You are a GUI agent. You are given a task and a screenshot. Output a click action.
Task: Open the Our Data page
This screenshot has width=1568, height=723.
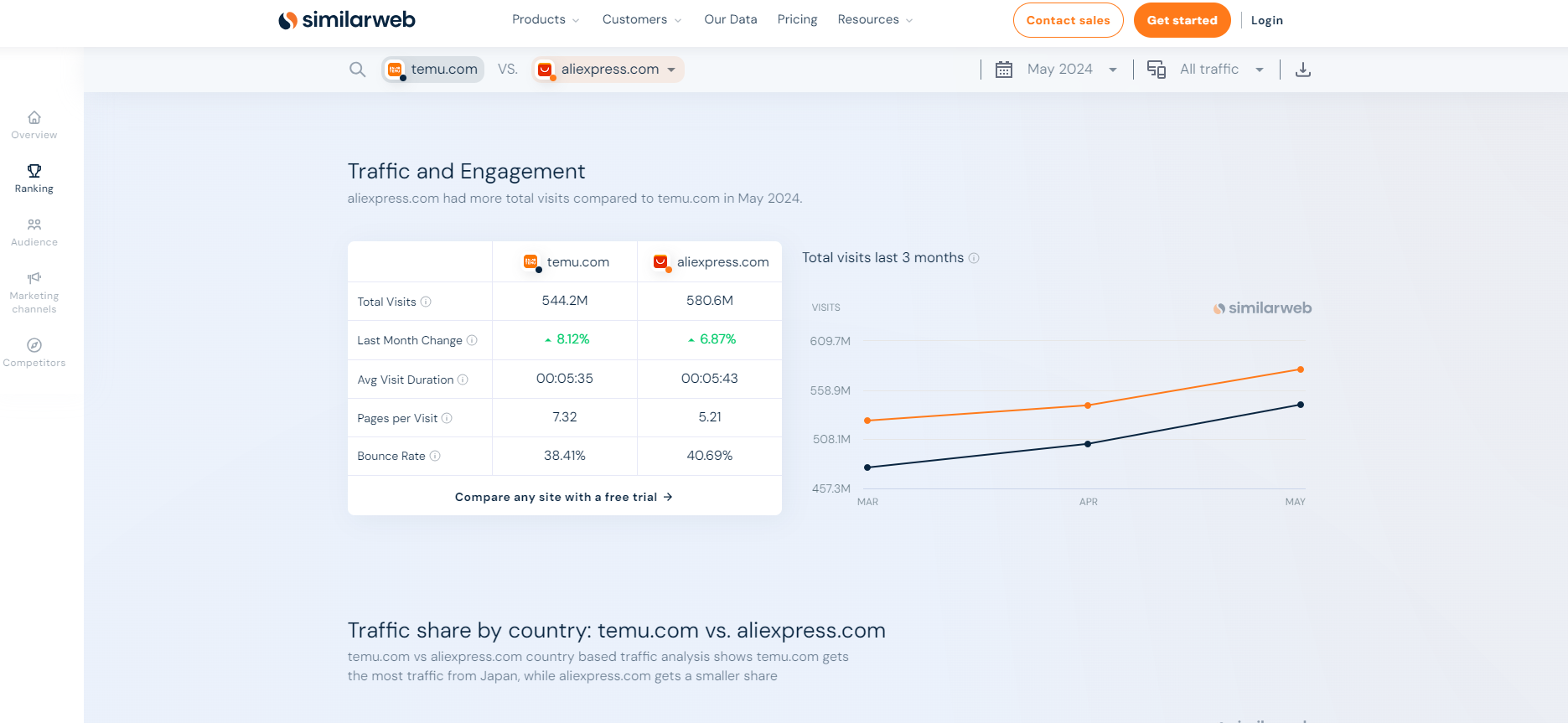(731, 19)
